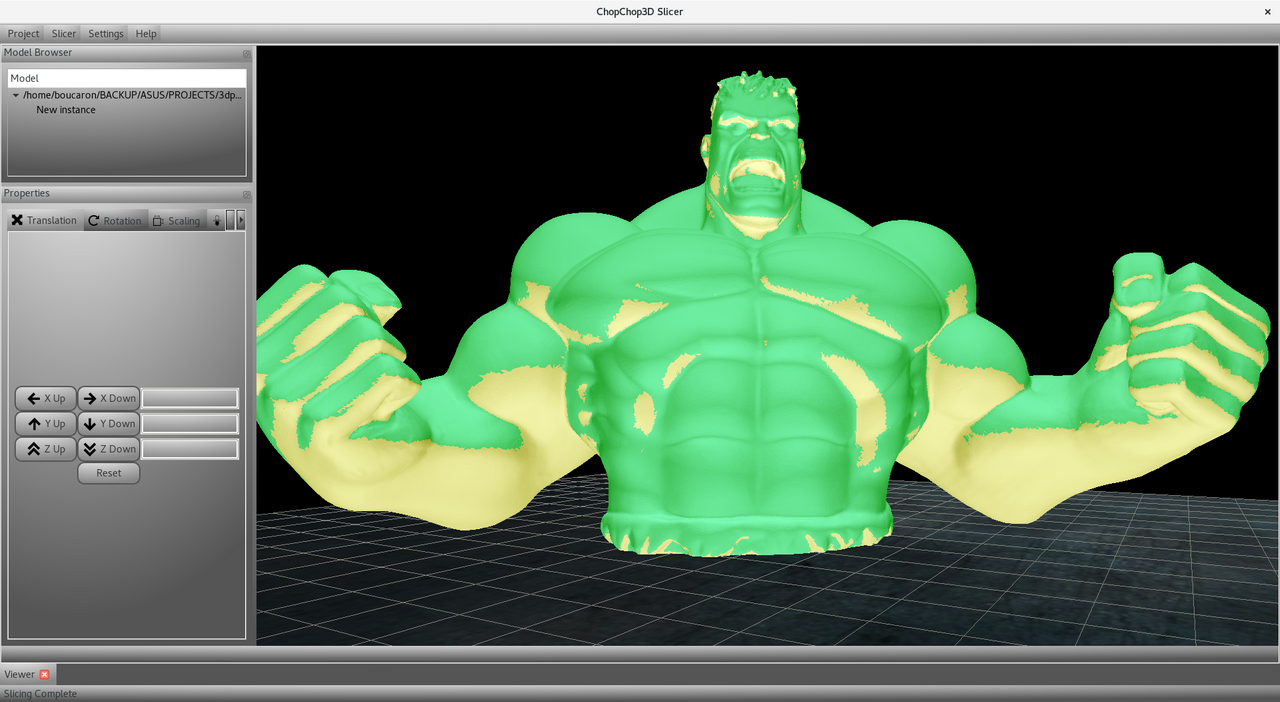1280x702 pixels.
Task: Close the Viewer tab
Action: tap(45, 674)
